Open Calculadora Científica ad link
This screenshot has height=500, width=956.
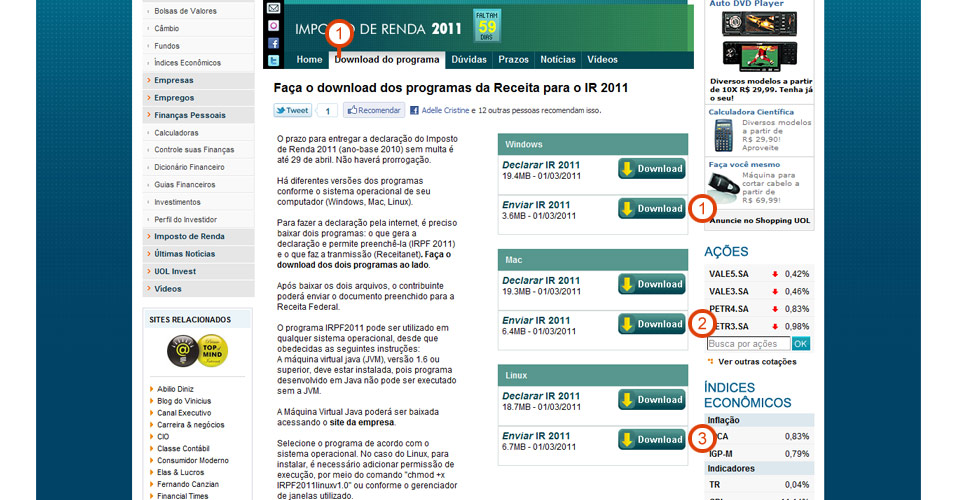tap(751, 112)
